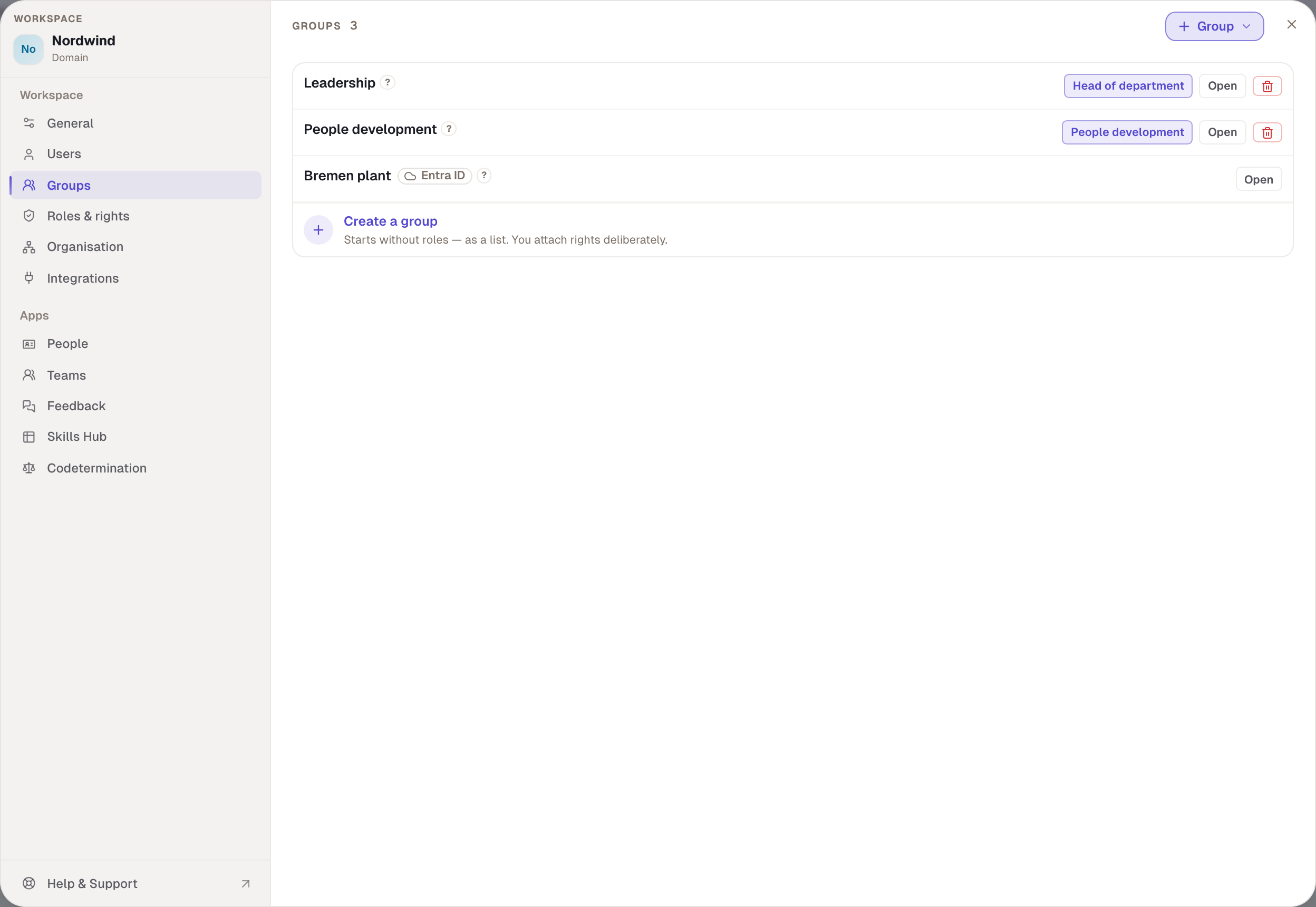Navigate to Organisation settings

click(135, 247)
